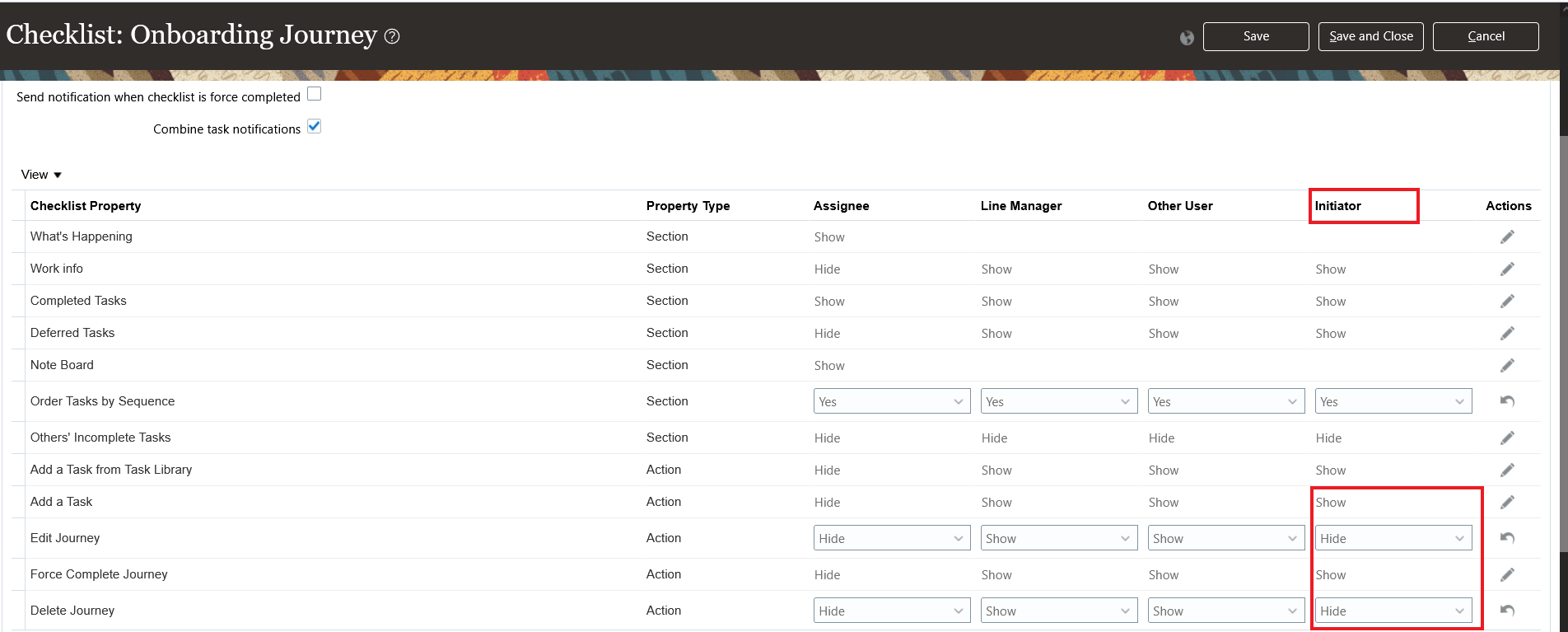Edit the Deferred Tasks row

[1507, 334]
